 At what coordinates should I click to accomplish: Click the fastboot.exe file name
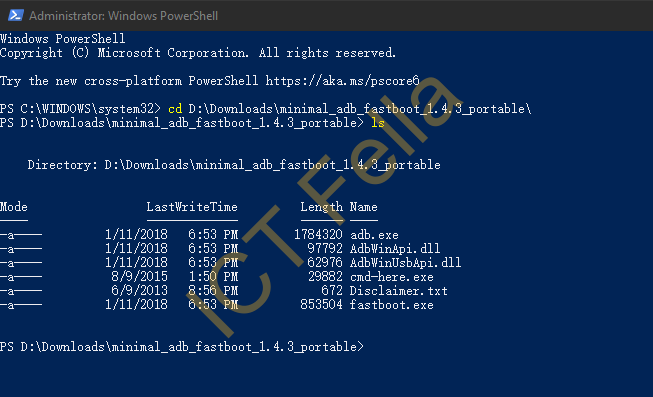(391, 305)
